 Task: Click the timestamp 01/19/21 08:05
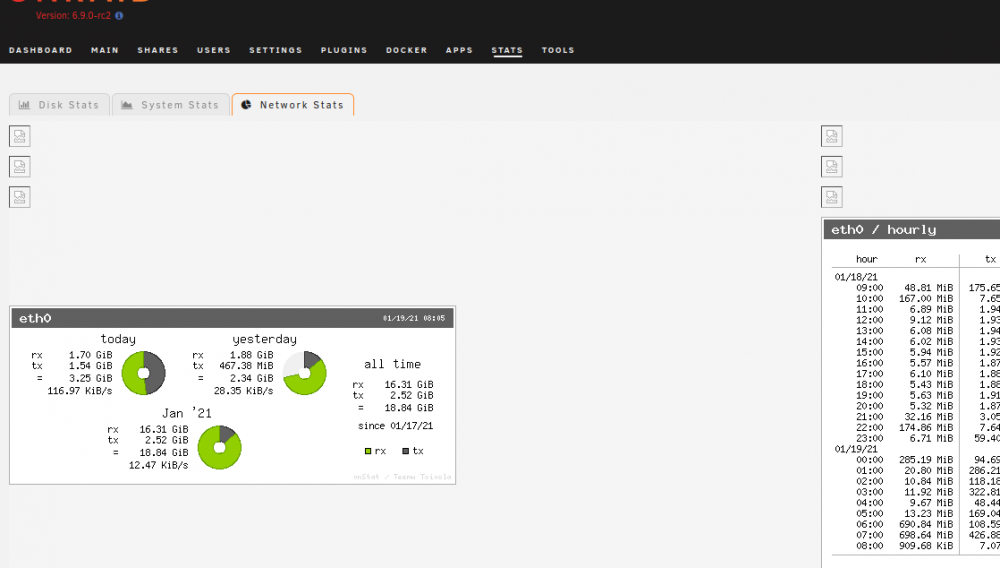(414, 318)
